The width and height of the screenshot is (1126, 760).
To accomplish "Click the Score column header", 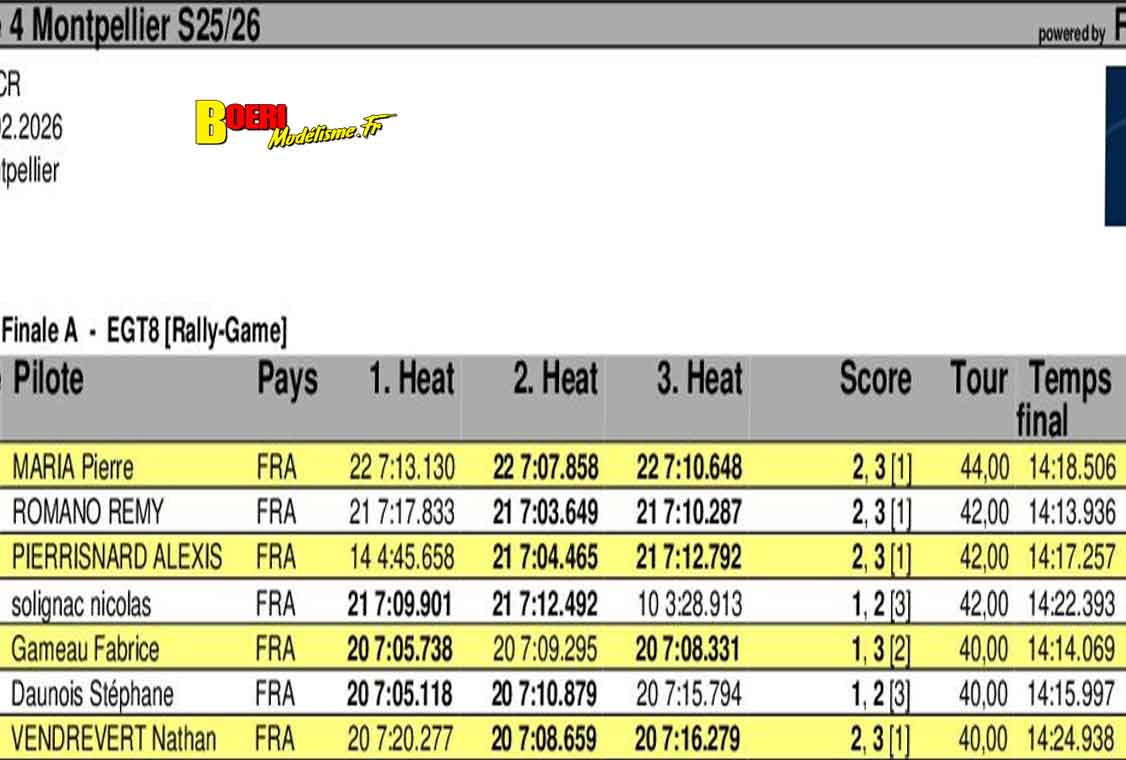I will (x=875, y=380).
